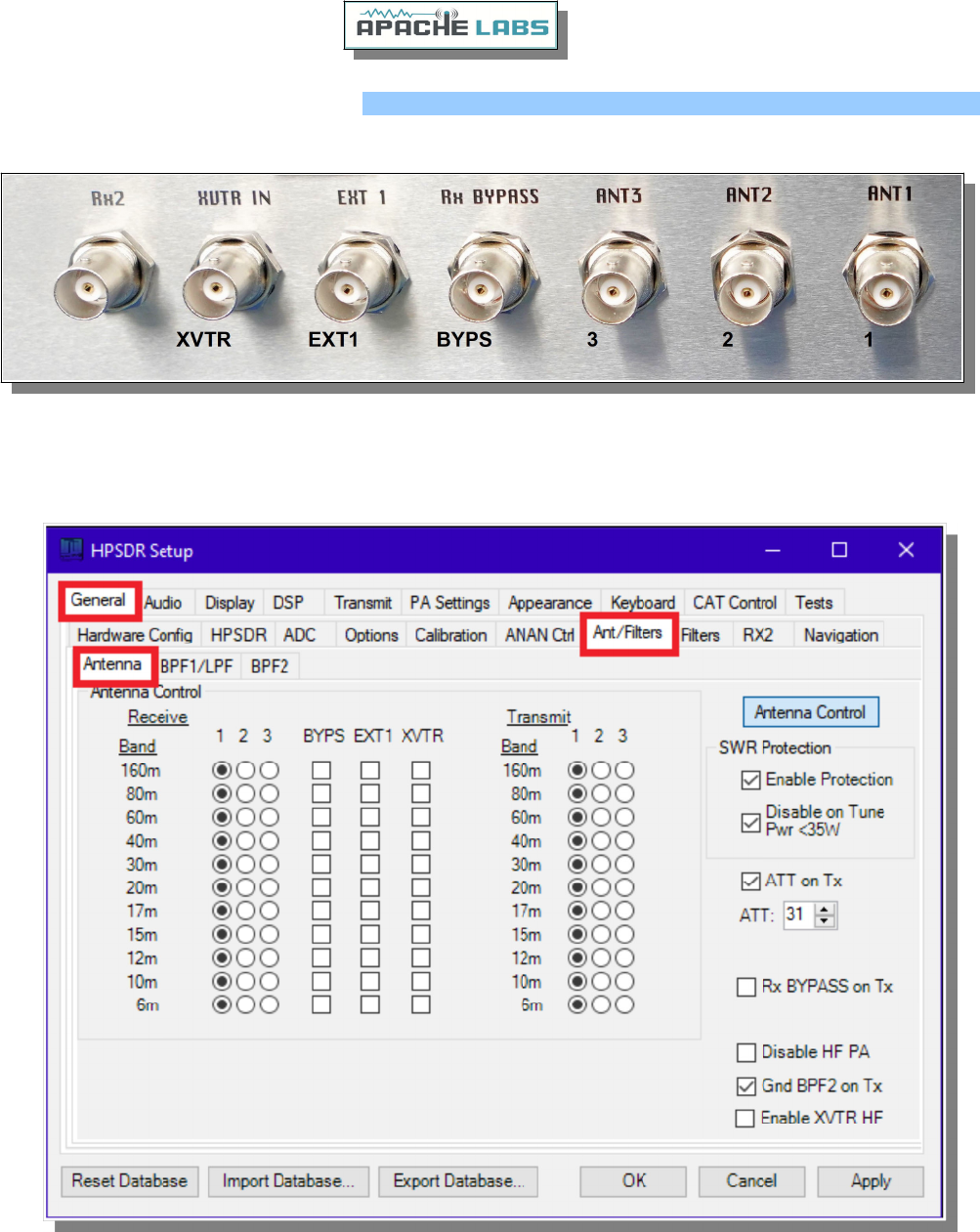Select receive antenna 2 for 160m
The image size is (980, 1232).
coord(245,770)
